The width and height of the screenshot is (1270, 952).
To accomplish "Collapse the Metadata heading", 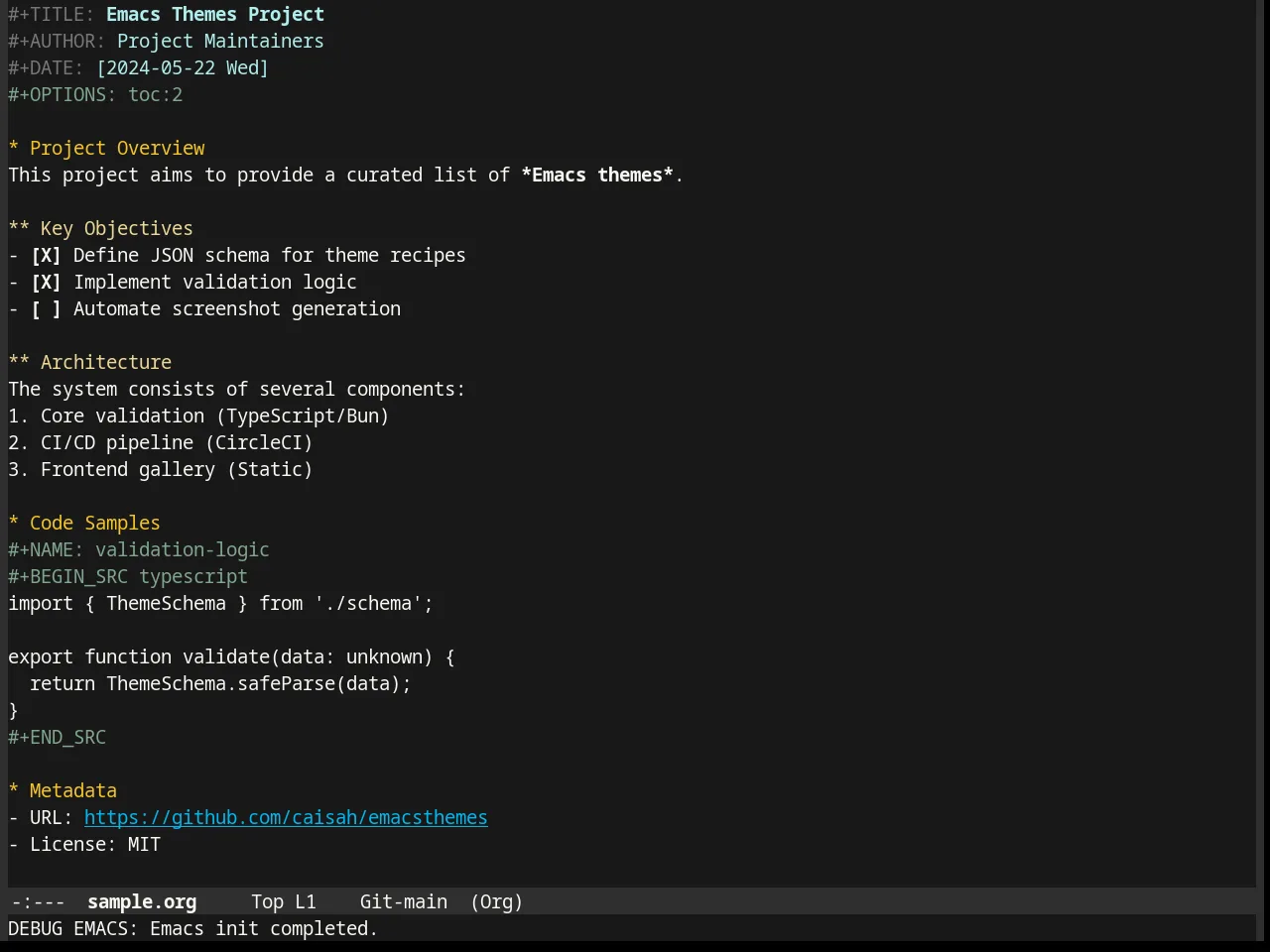I will [63, 791].
